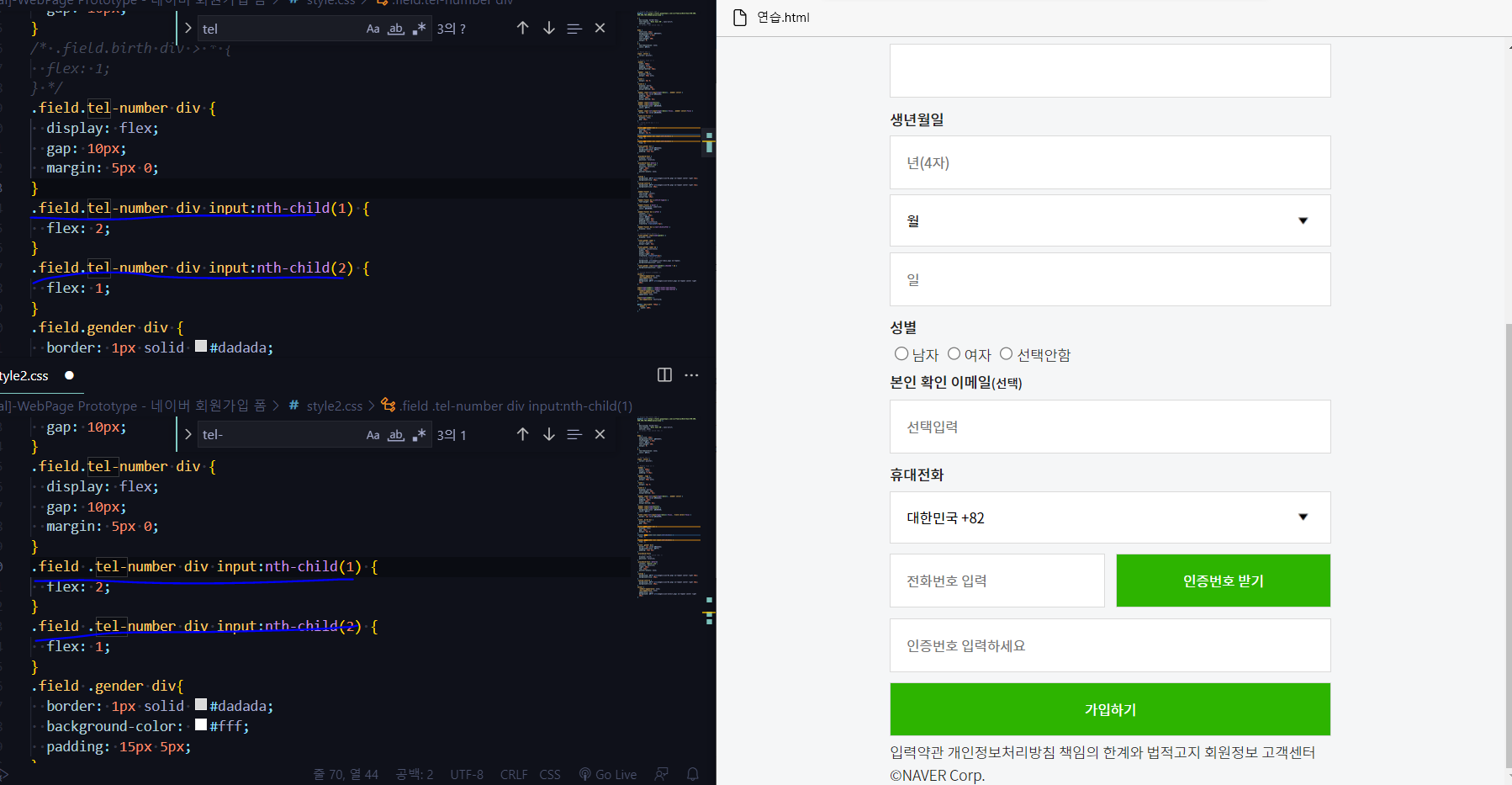The image size is (1512, 785).
Task: Click the blank input above 생년월일
Action: pyautogui.click(x=1110, y=71)
